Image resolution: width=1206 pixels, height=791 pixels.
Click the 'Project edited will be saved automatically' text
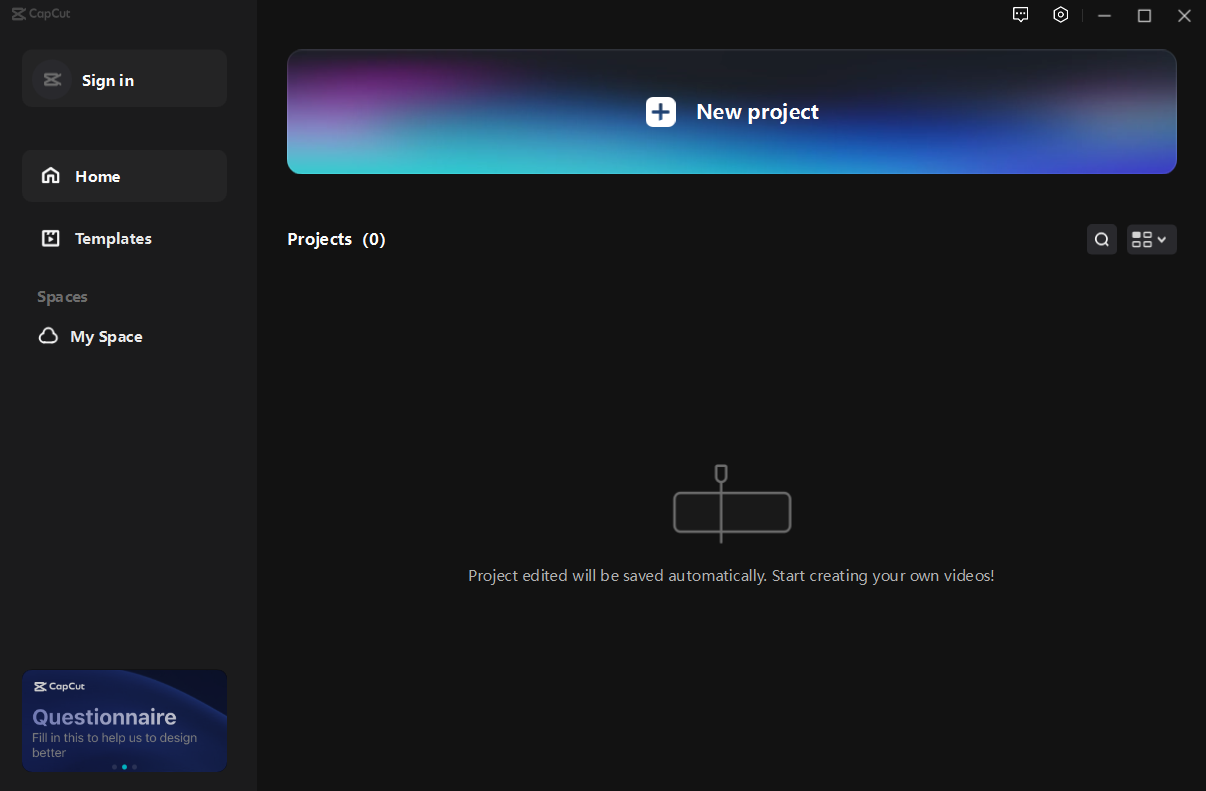tap(731, 576)
